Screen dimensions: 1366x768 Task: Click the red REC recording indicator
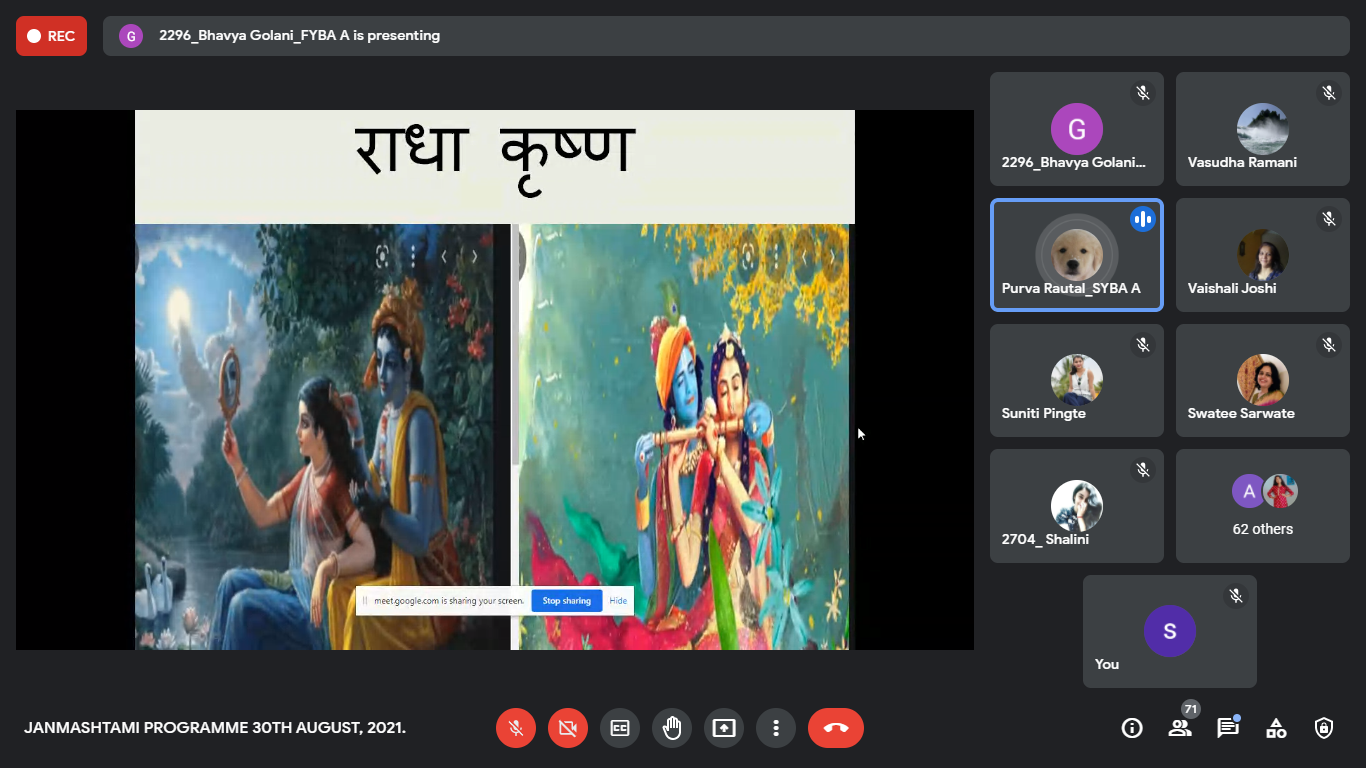[x=51, y=36]
